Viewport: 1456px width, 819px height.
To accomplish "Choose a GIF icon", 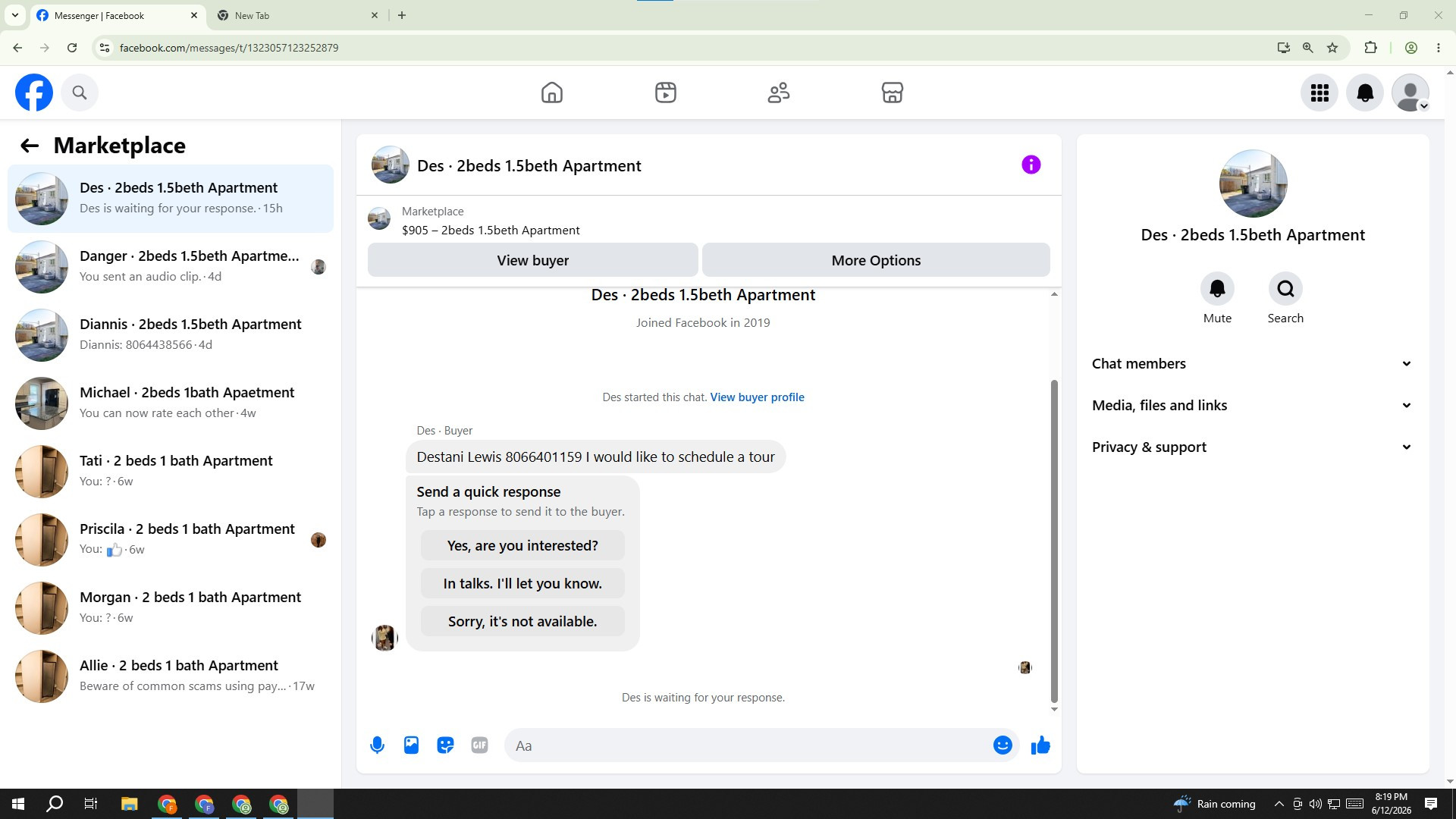I will 479,745.
